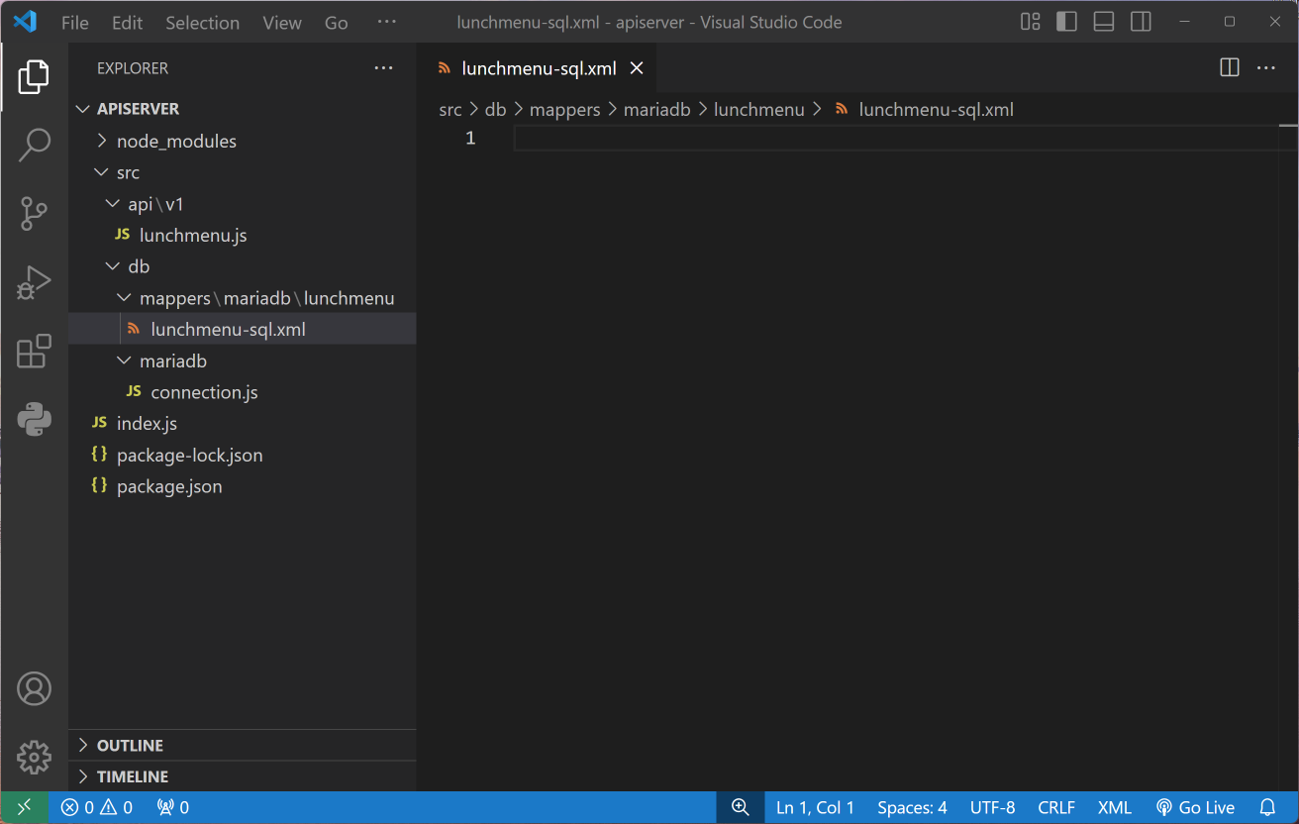Click the remote window indicator icon

[24, 807]
